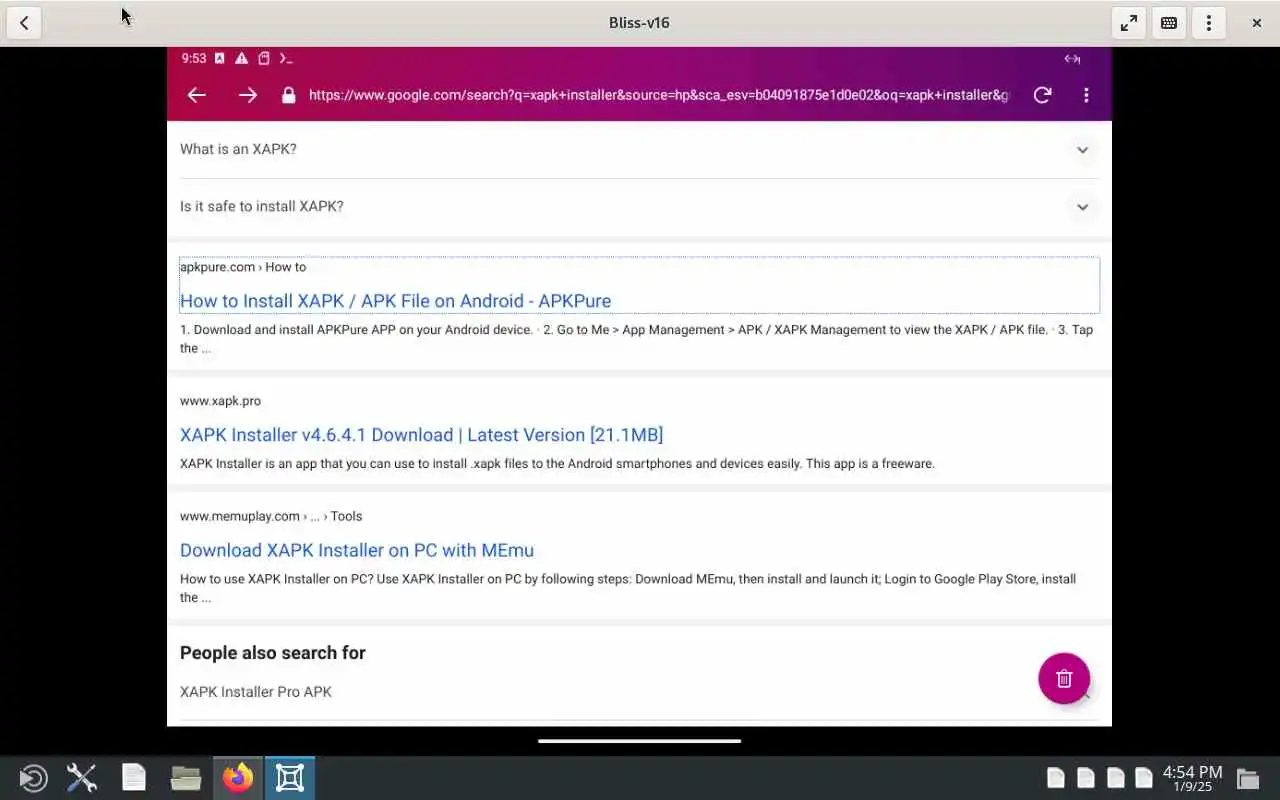Launch Firefox from the taskbar
The height and width of the screenshot is (800, 1280).
pos(238,778)
